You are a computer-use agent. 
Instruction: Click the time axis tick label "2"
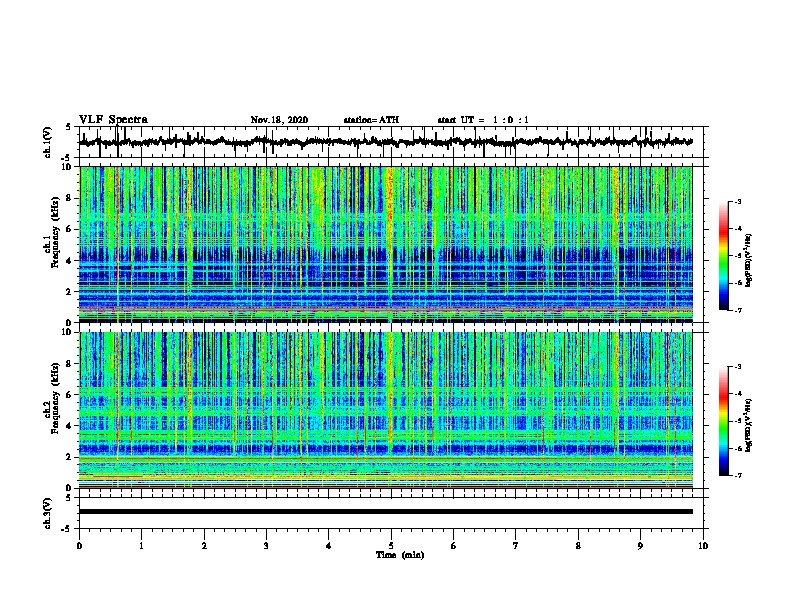204,546
